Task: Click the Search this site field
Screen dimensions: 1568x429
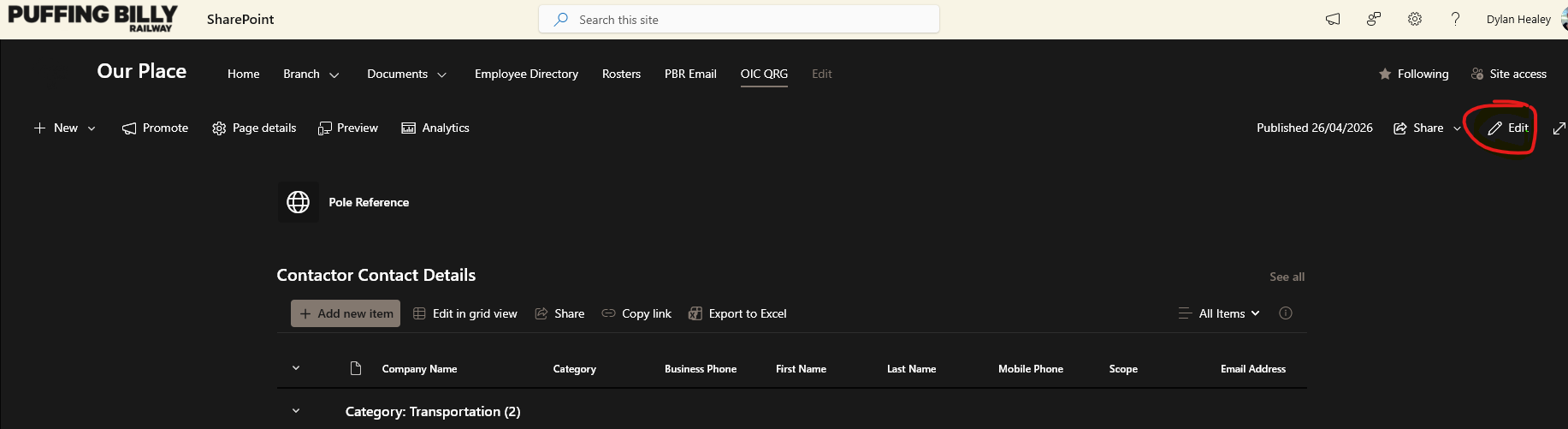Action: click(739, 20)
